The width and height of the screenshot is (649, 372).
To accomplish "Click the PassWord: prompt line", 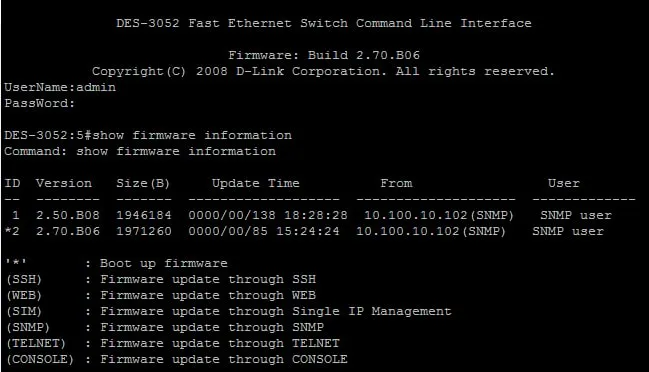I will 39,103.
